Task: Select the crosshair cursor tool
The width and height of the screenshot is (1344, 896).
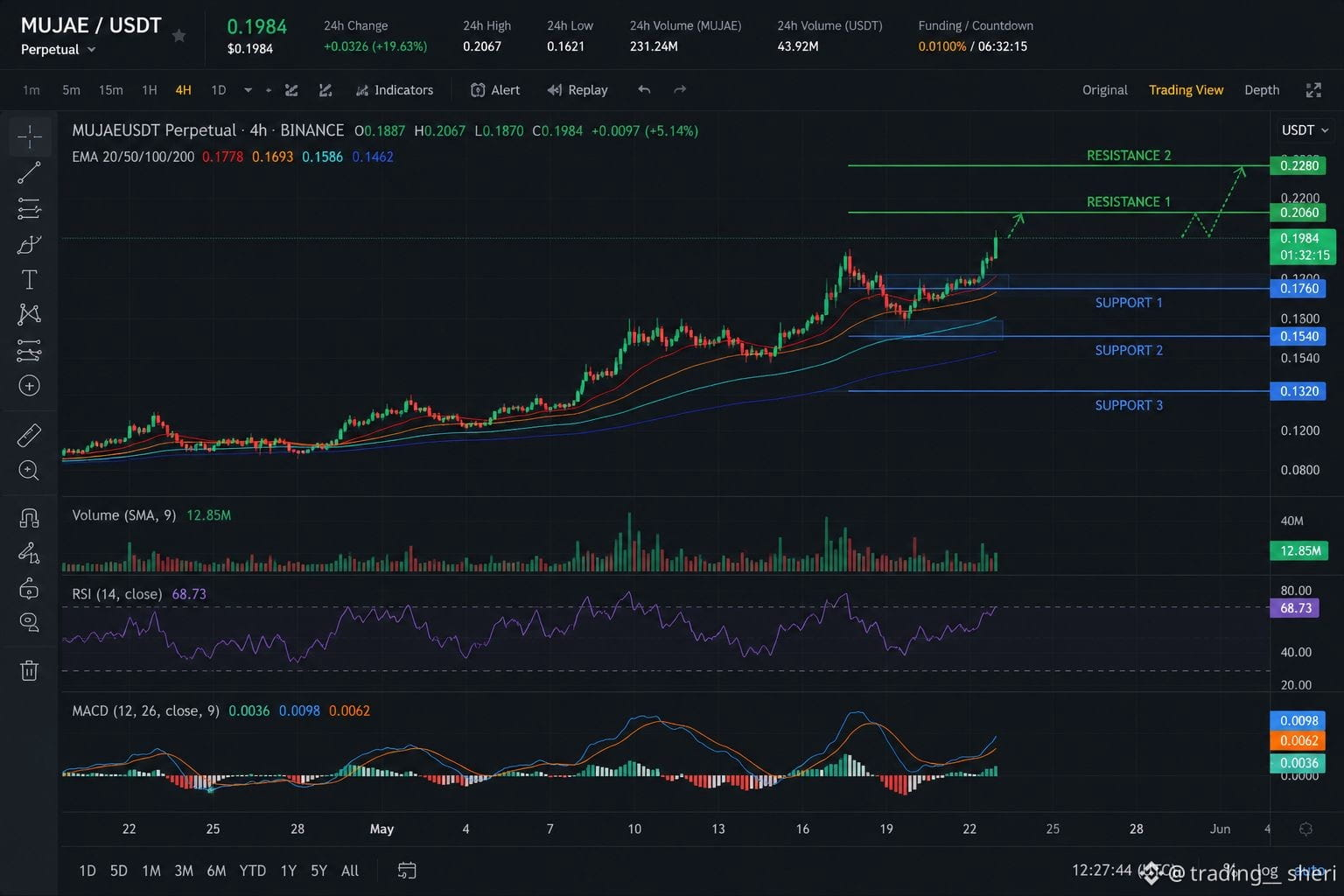Action: pyautogui.click(x=29, y=136)
